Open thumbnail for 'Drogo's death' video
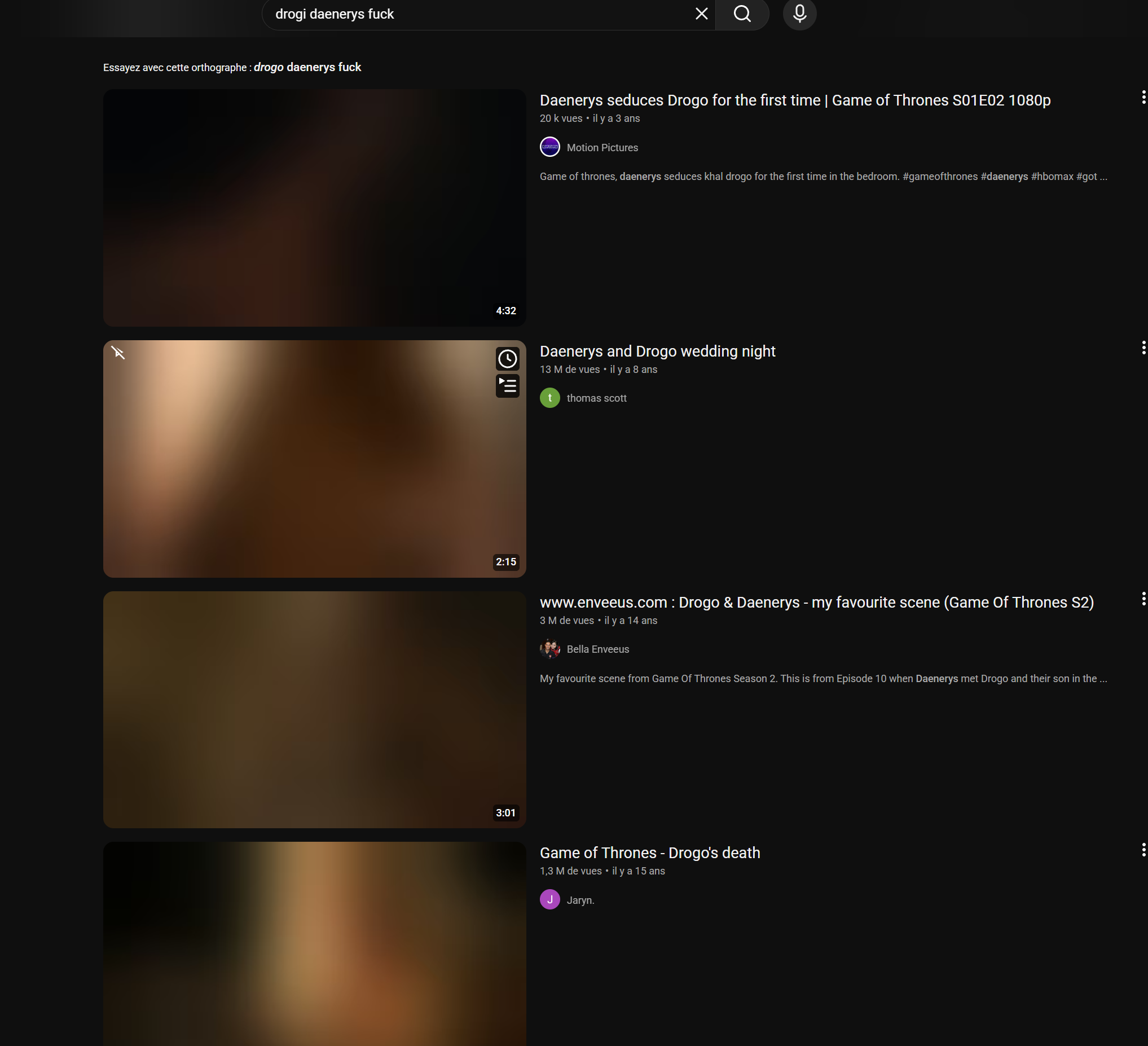Image resolution: width=1148 pixels, height=1046 pixels. click(x=314, y=943)
